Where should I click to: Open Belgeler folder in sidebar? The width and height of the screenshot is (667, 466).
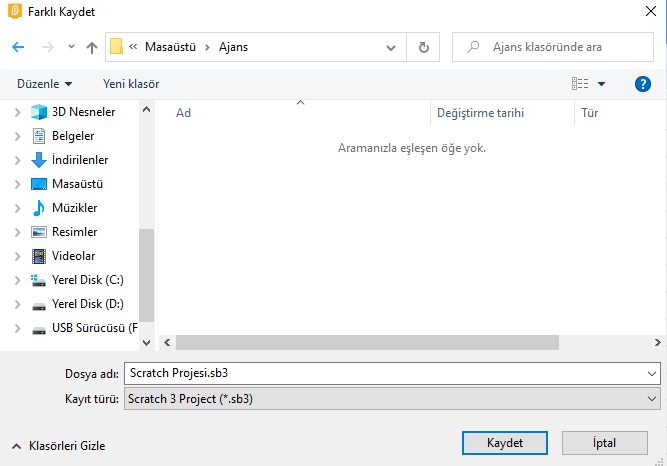pos(73,136)
